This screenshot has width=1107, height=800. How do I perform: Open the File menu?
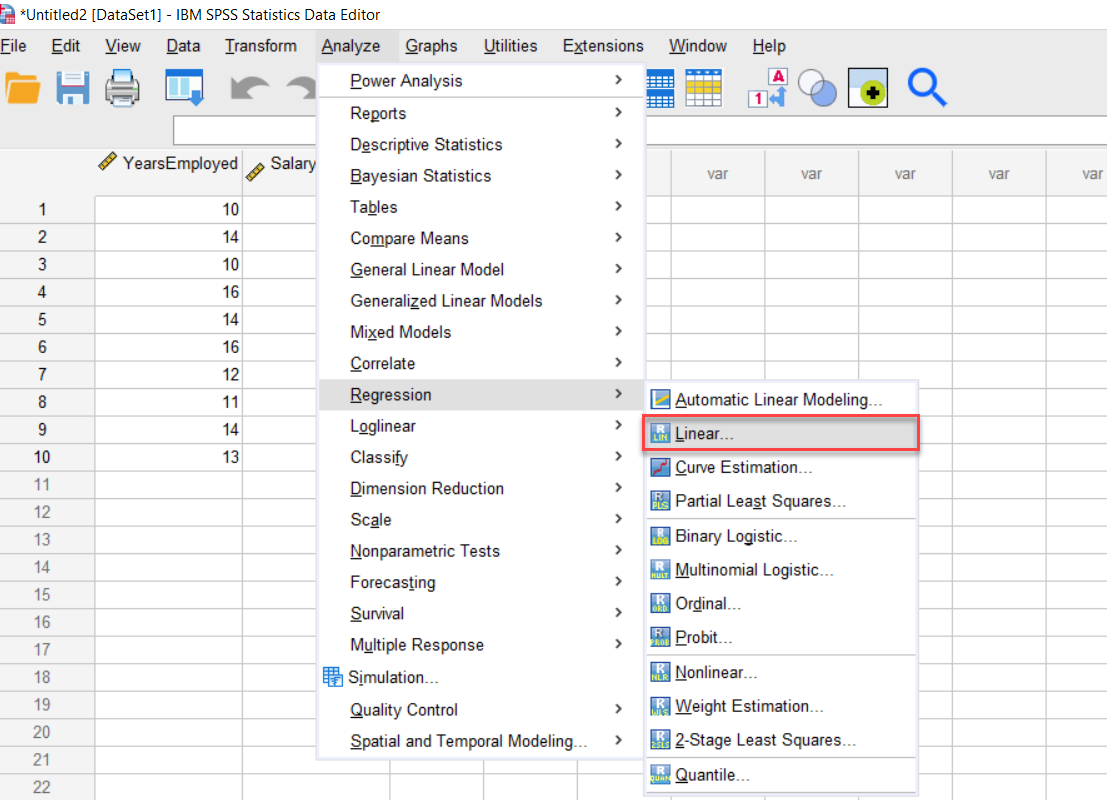click(13, 46)
